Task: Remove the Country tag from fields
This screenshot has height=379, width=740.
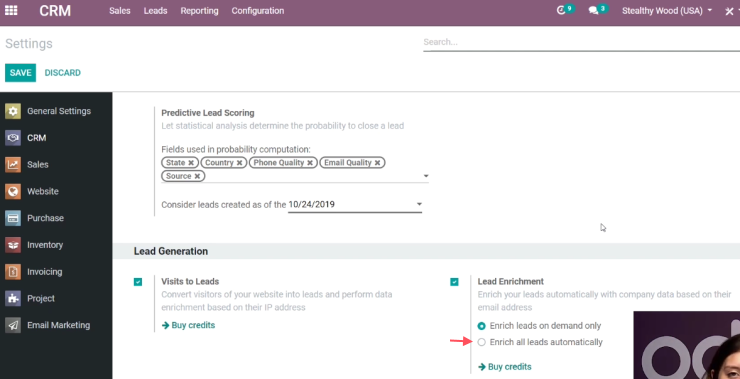Action: tap(239, 162)
